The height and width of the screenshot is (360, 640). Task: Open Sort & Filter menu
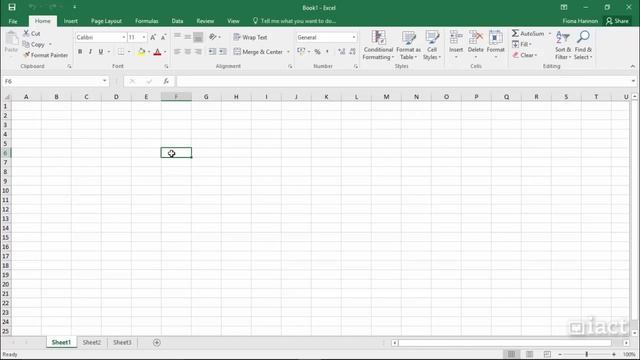click(563, 45)
